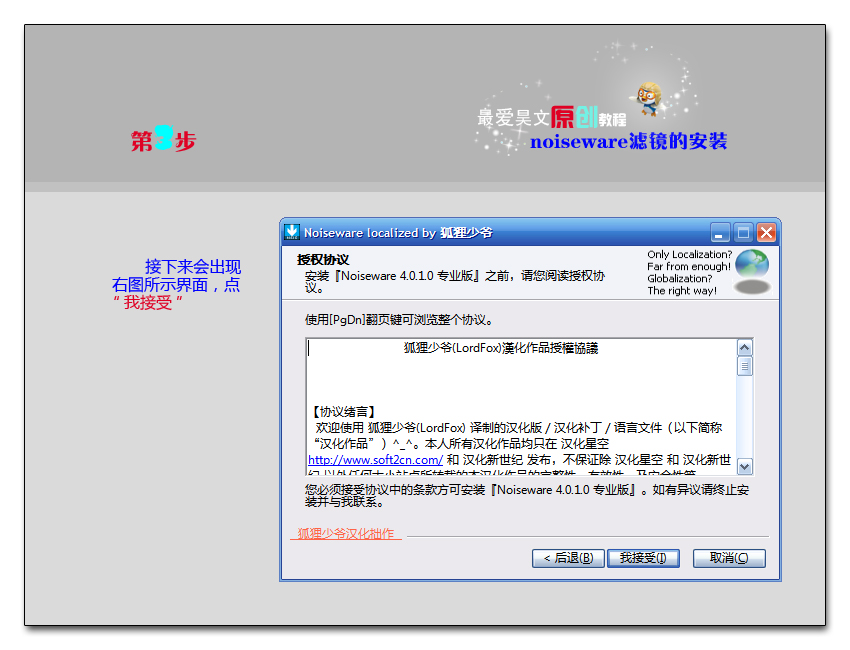Click the 使用[PgDn]翻页键可浏览整个协议 instruction text
This screenshot has width=850, height=650.
click(399, 320)
